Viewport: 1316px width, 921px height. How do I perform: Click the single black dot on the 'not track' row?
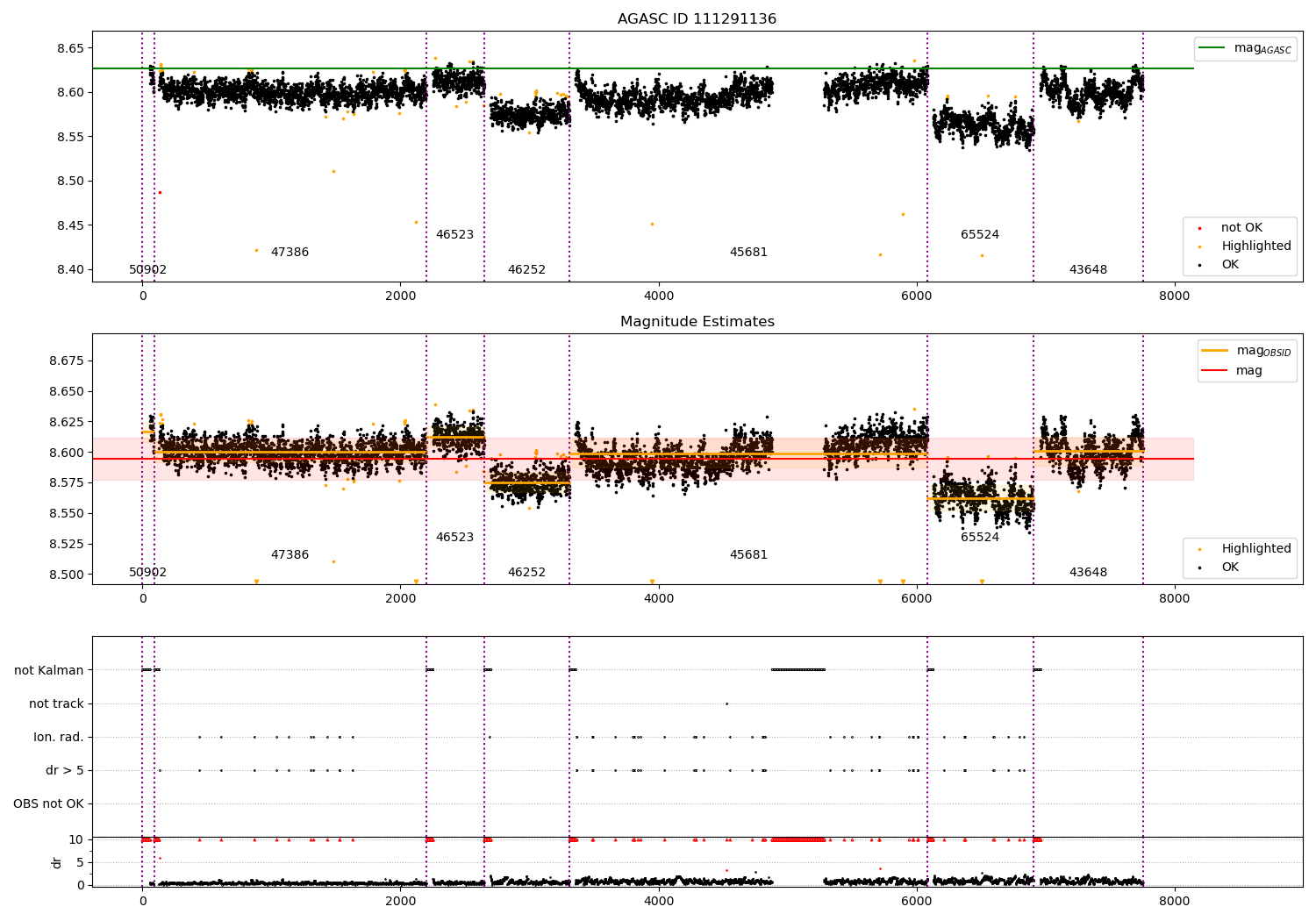(726, 703)
